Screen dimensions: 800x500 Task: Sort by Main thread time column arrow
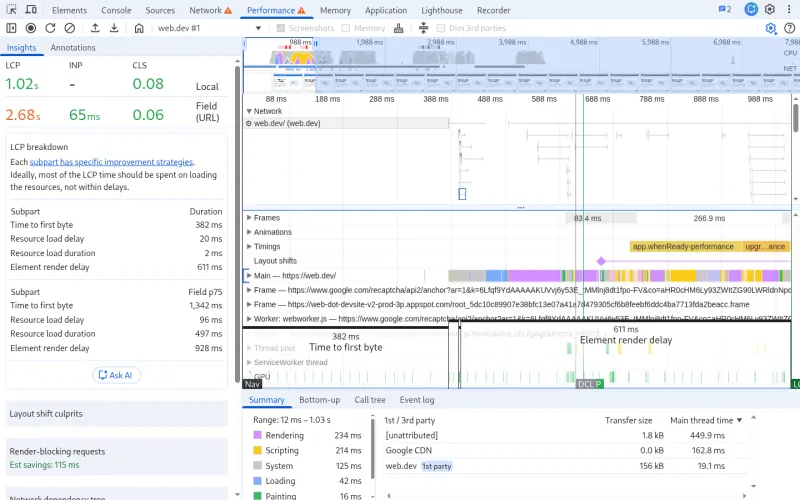[739, 420]
